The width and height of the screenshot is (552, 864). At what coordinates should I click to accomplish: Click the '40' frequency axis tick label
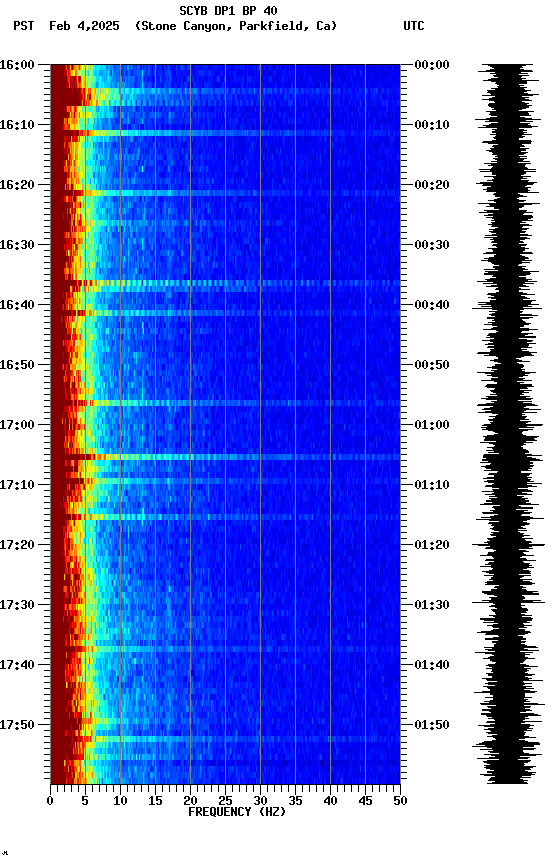[331, 801]
